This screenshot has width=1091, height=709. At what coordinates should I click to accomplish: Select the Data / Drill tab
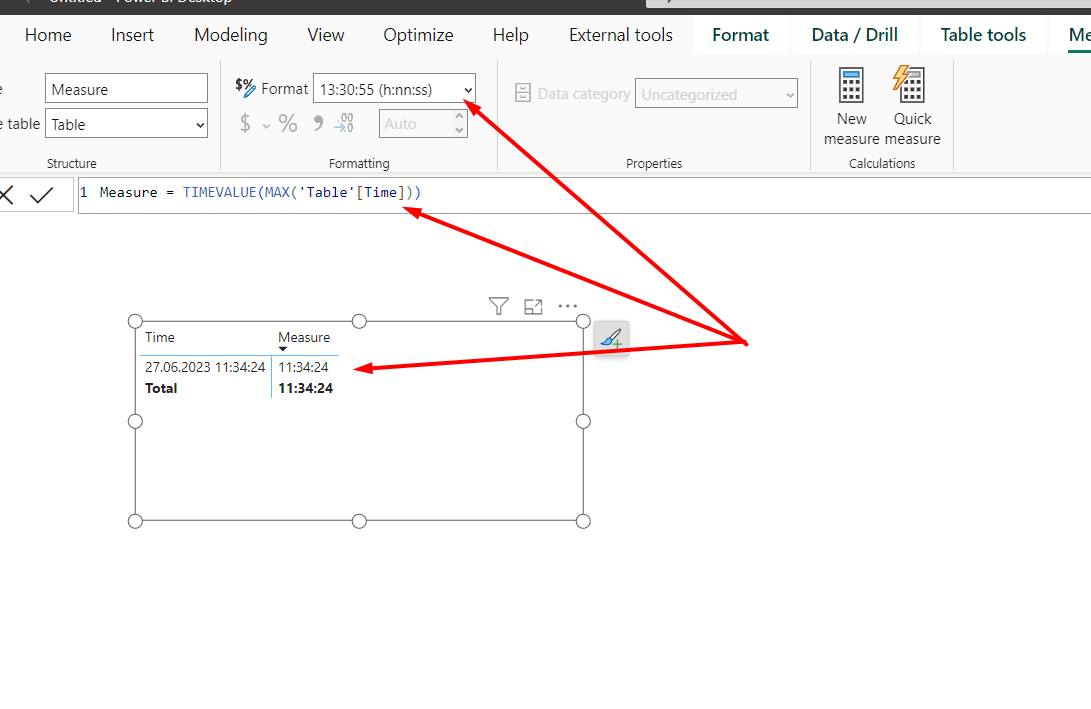pos(854,35)
